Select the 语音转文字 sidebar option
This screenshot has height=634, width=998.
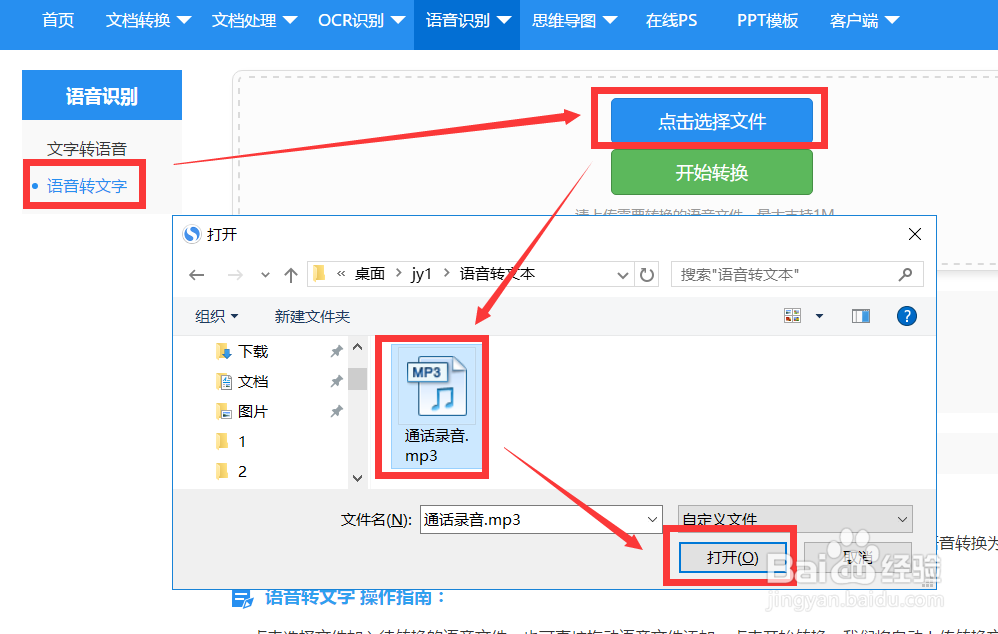(84, 184)
